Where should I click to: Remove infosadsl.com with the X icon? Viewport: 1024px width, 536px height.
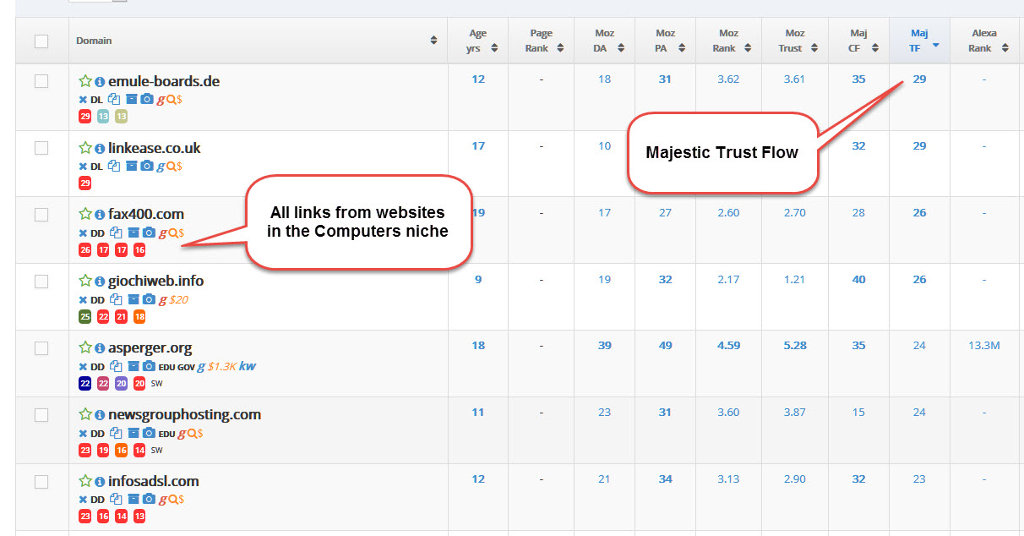point(83,499)
